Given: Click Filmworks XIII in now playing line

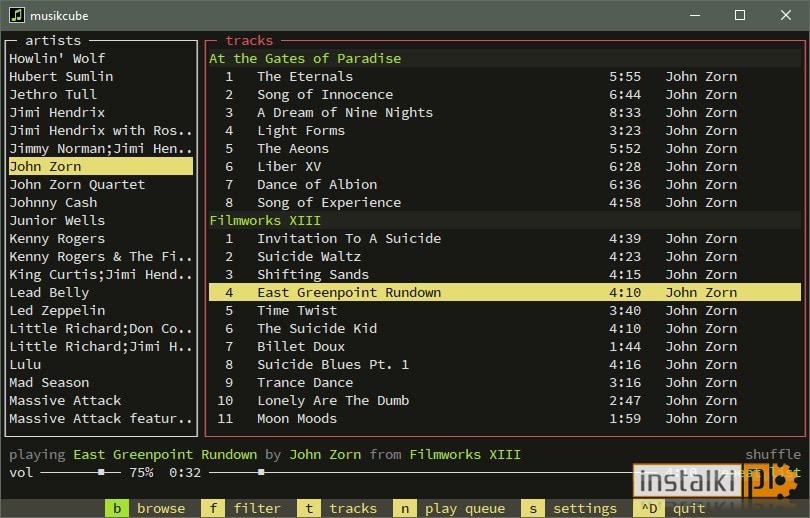Looking at the screenshot, I should tap(465, 454).
